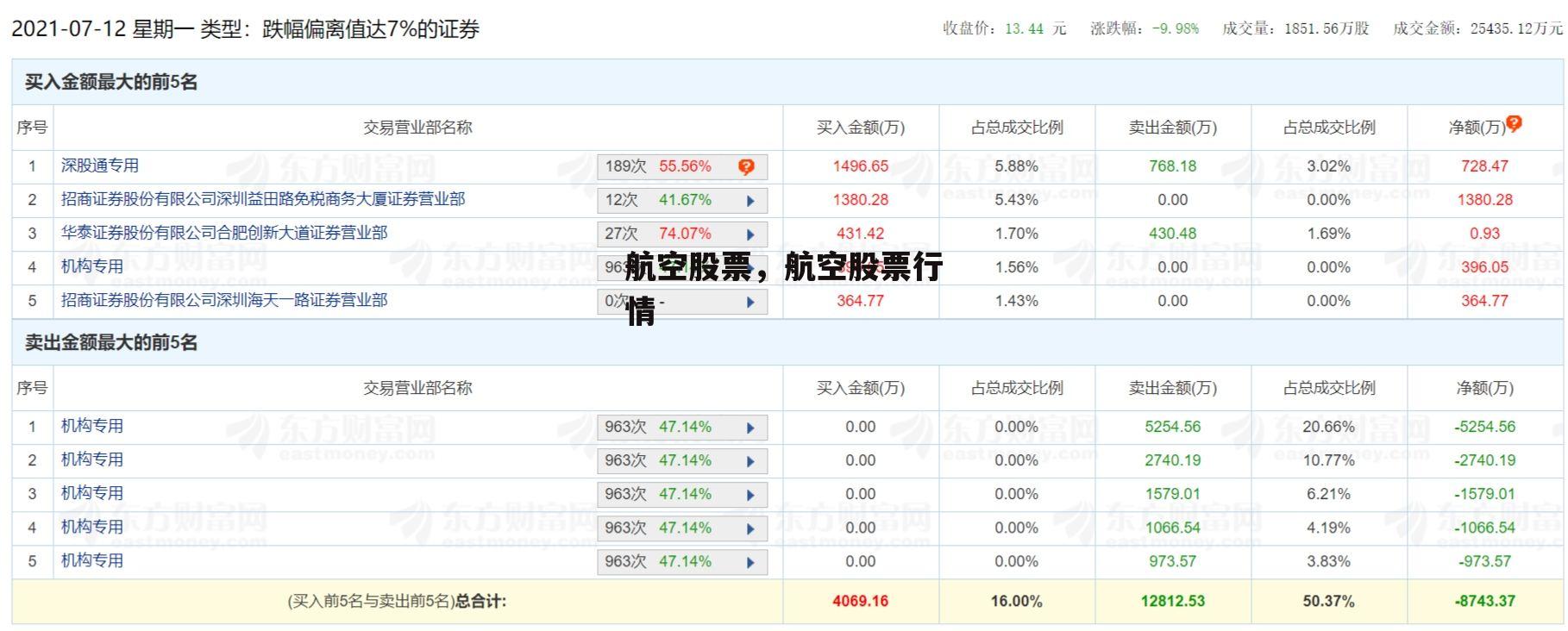This screenshot has width=1568, height=631.
Task: Expand arrow in sell row with 5254.56
Action: 750,428
